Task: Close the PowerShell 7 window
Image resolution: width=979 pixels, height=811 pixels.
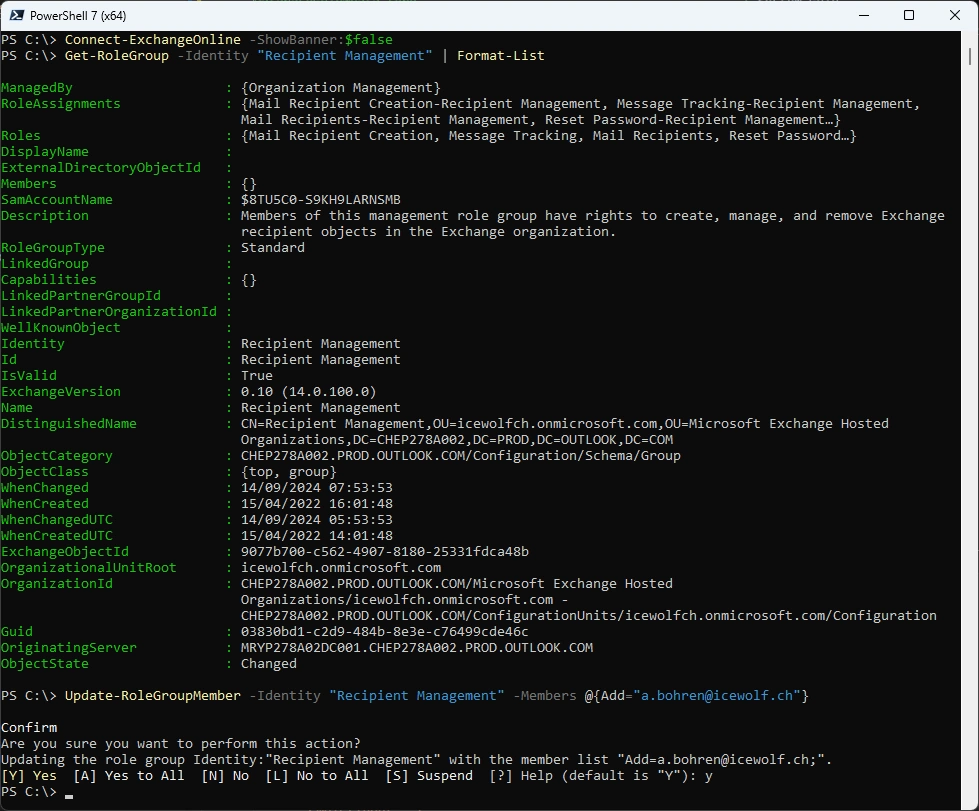Action: [954, 15]
